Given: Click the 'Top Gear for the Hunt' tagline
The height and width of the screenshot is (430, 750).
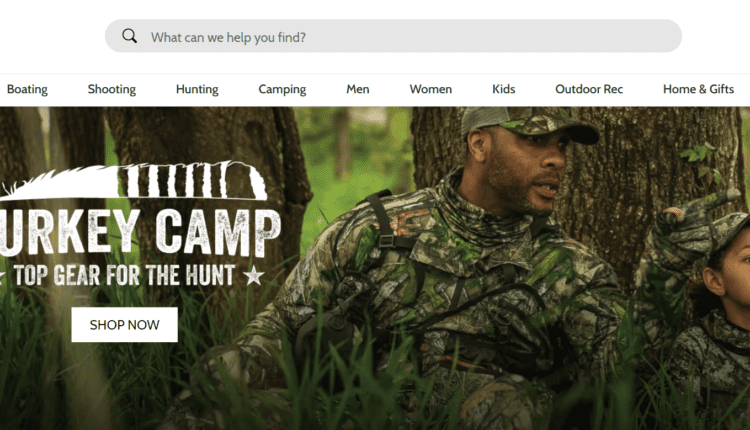Looking at the screenshot, I should (124, 276).
